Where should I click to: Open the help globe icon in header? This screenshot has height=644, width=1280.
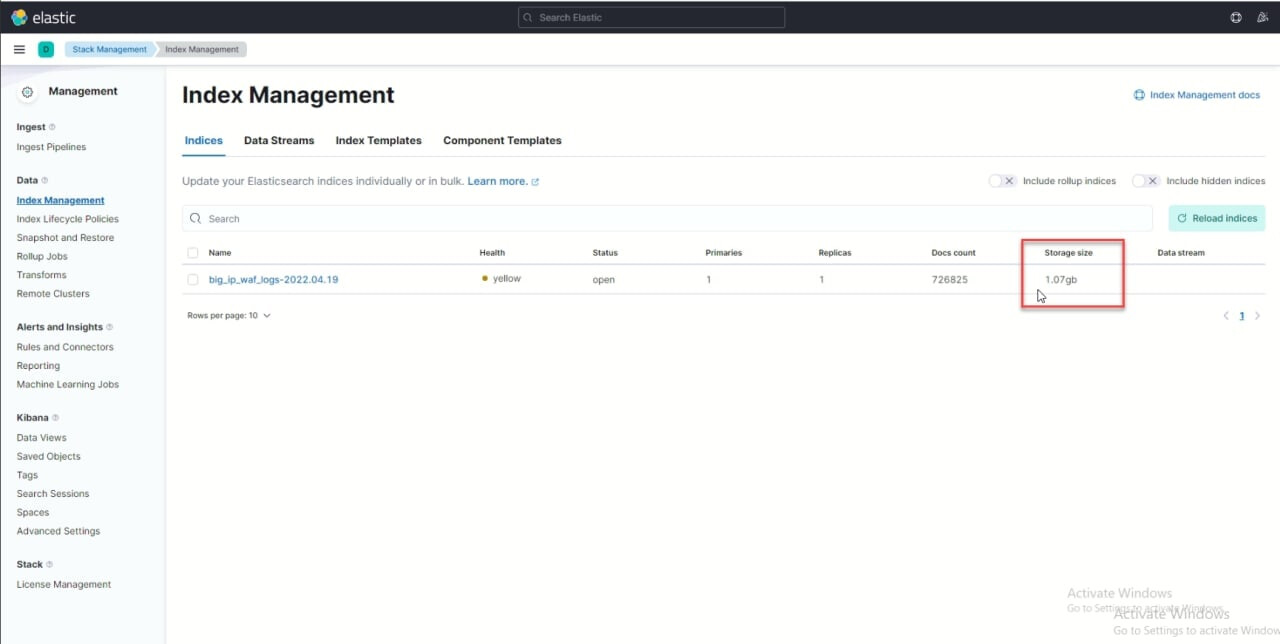point(1236,17)
